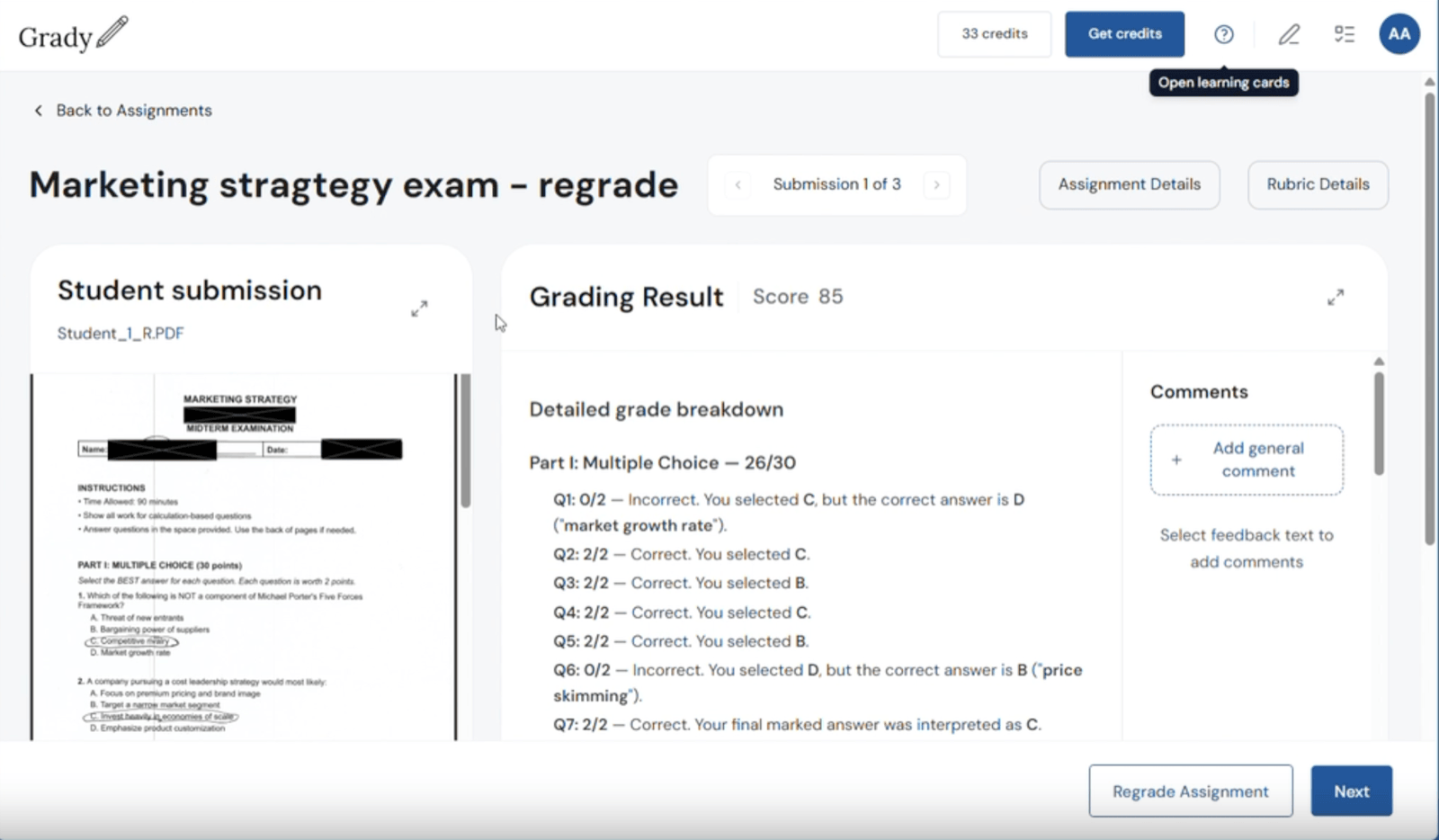Click the Comments panel scrollbar
Screen dimensions: 1439x840
(1379, 423)
